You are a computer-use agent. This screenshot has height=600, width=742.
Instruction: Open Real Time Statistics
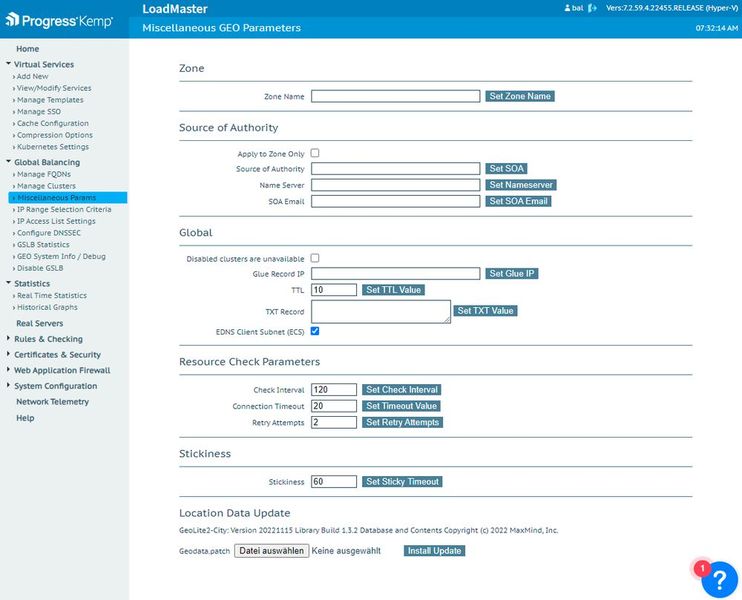[52, 295]
